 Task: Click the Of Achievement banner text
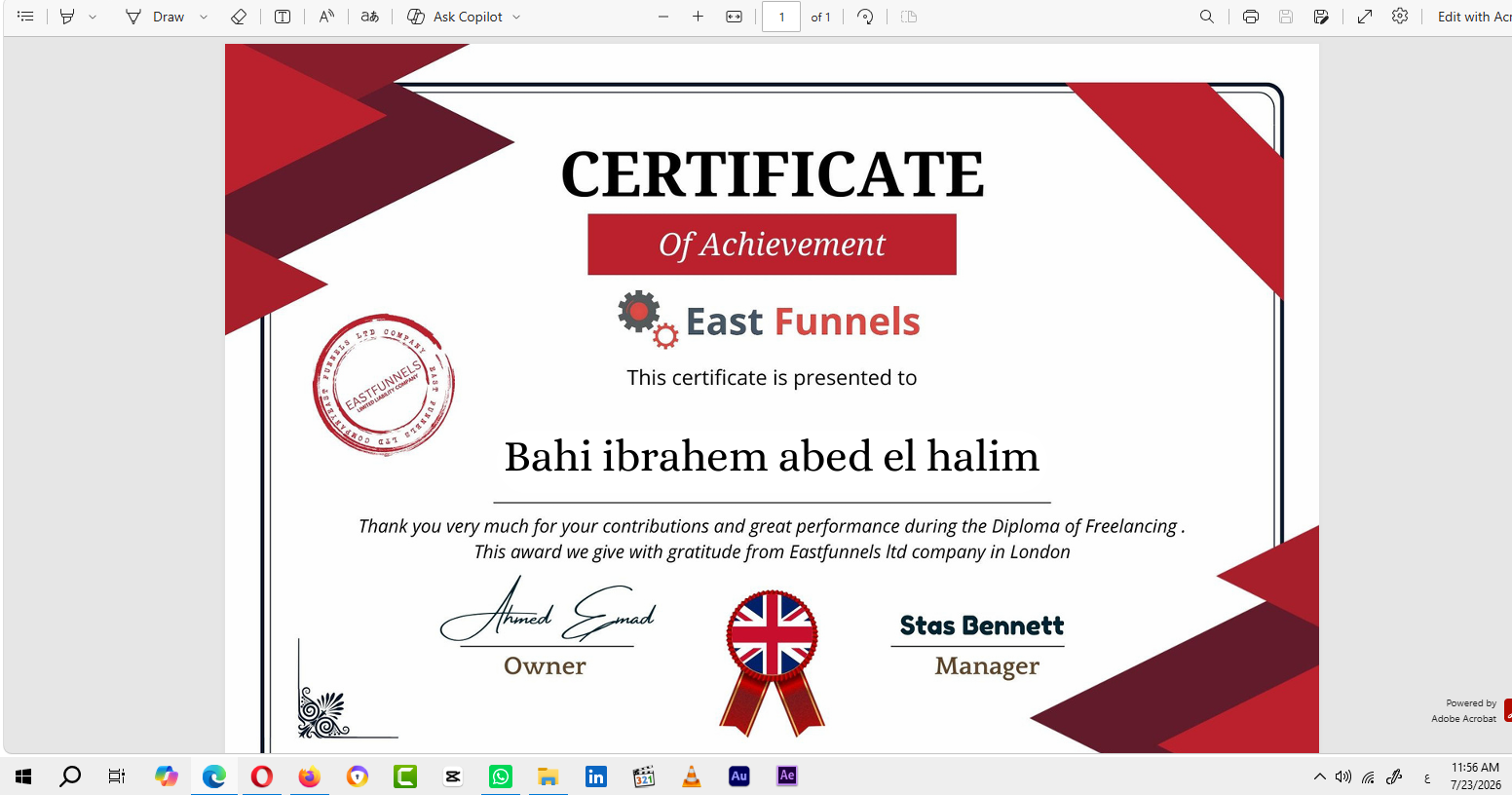point(772,245)
